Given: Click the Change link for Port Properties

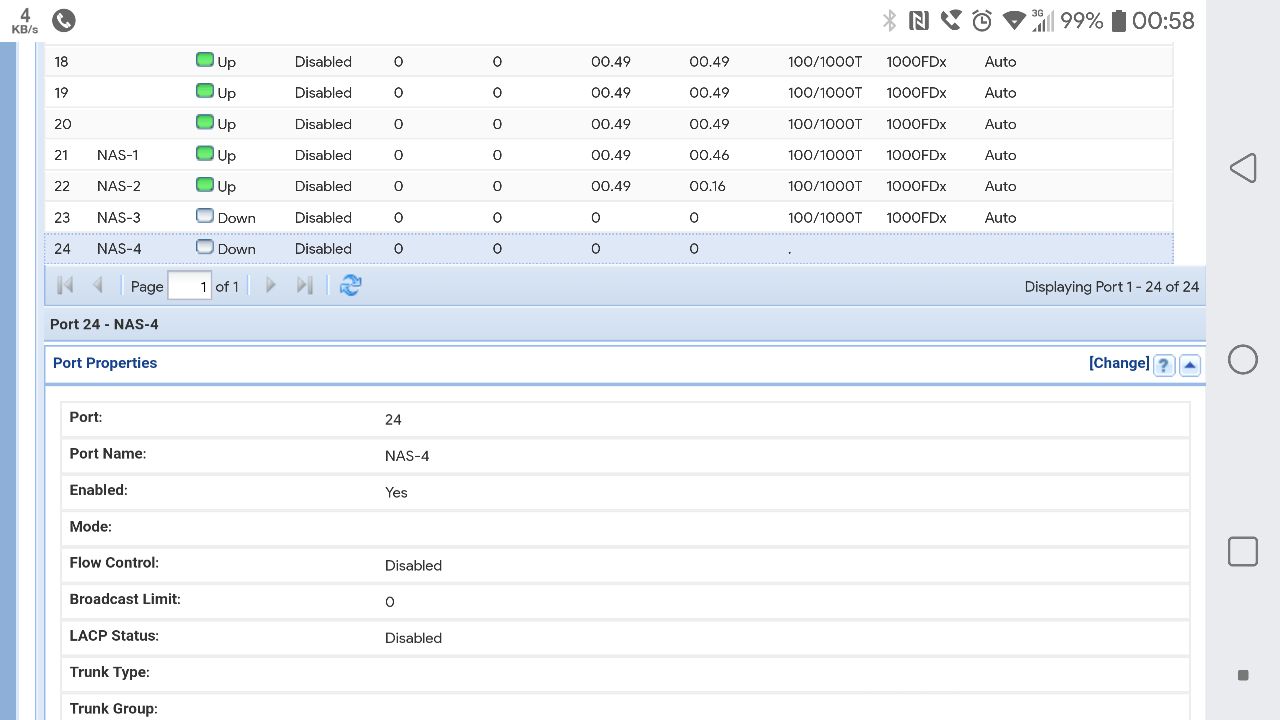Looking at the screenshot, I should pos(1119,363).
